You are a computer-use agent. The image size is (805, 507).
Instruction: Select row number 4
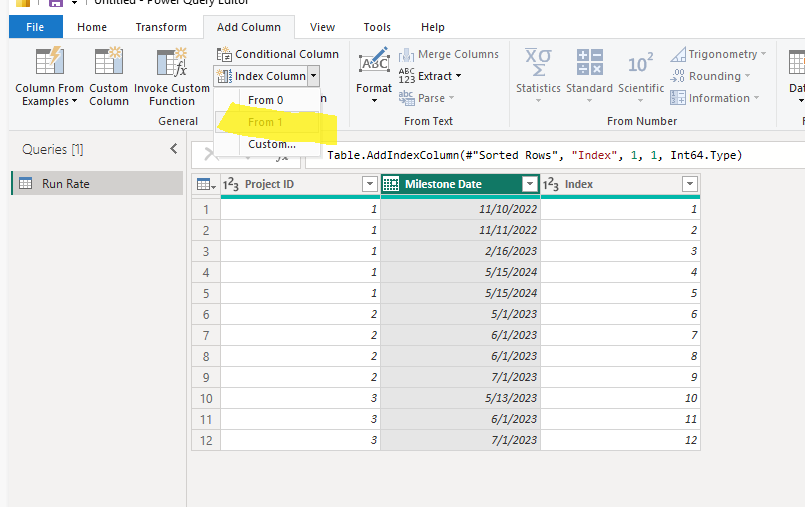point(206,272)
